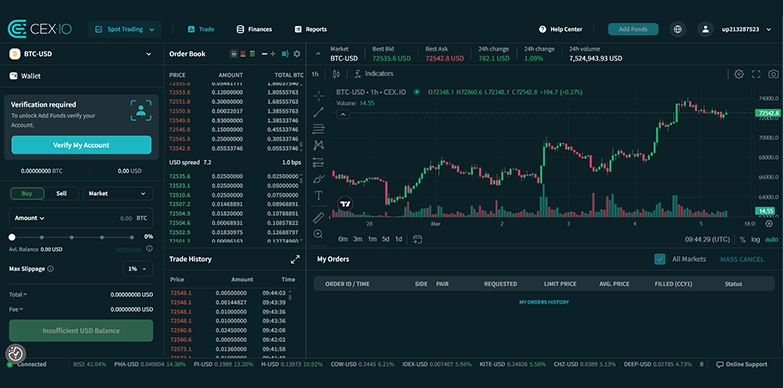The image size is (783, 388).
Task: Click the amount percentage slider handle
Action: tap(12, 237)
